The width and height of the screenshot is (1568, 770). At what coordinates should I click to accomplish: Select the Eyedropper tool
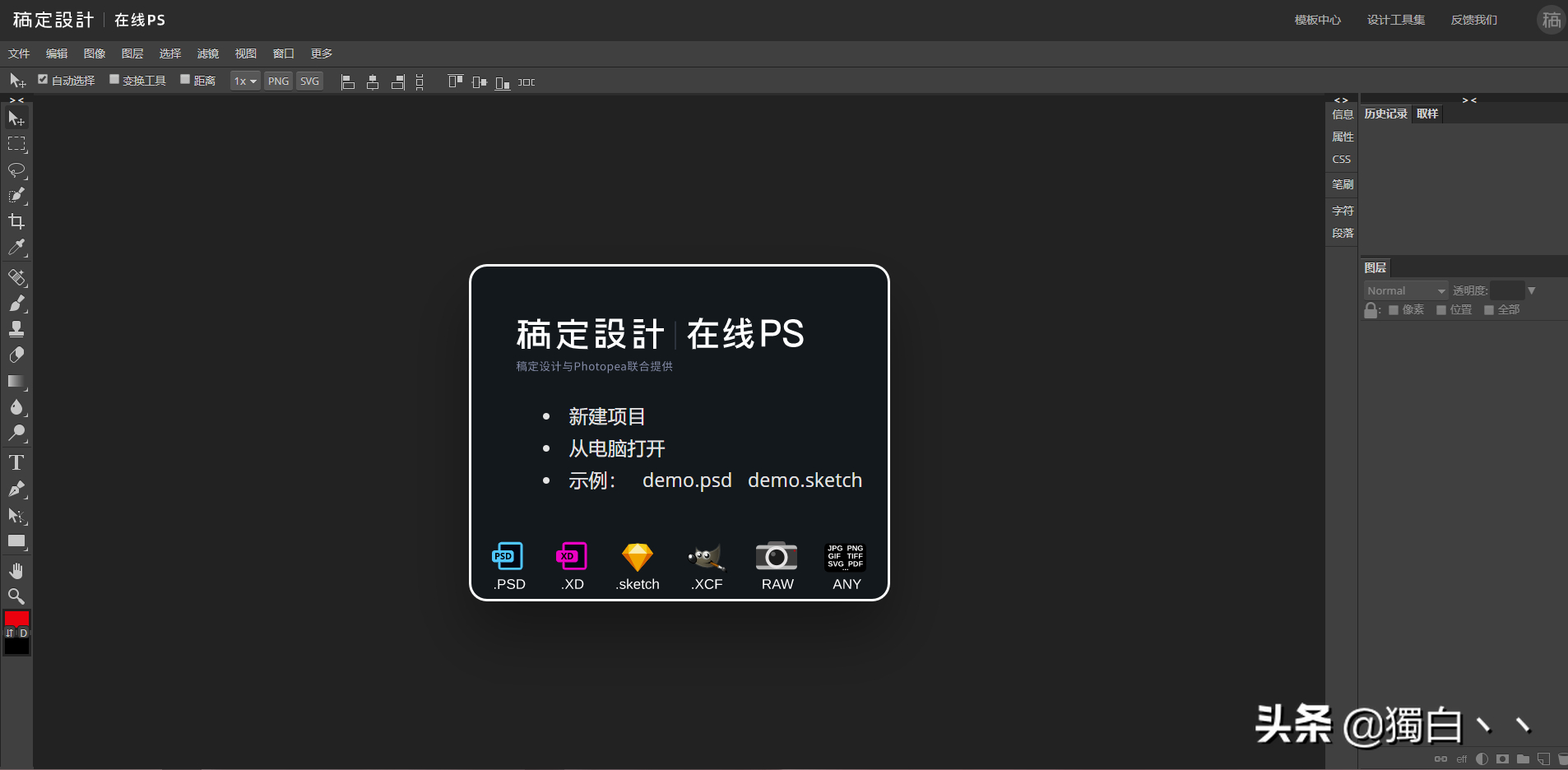(16, 247)
